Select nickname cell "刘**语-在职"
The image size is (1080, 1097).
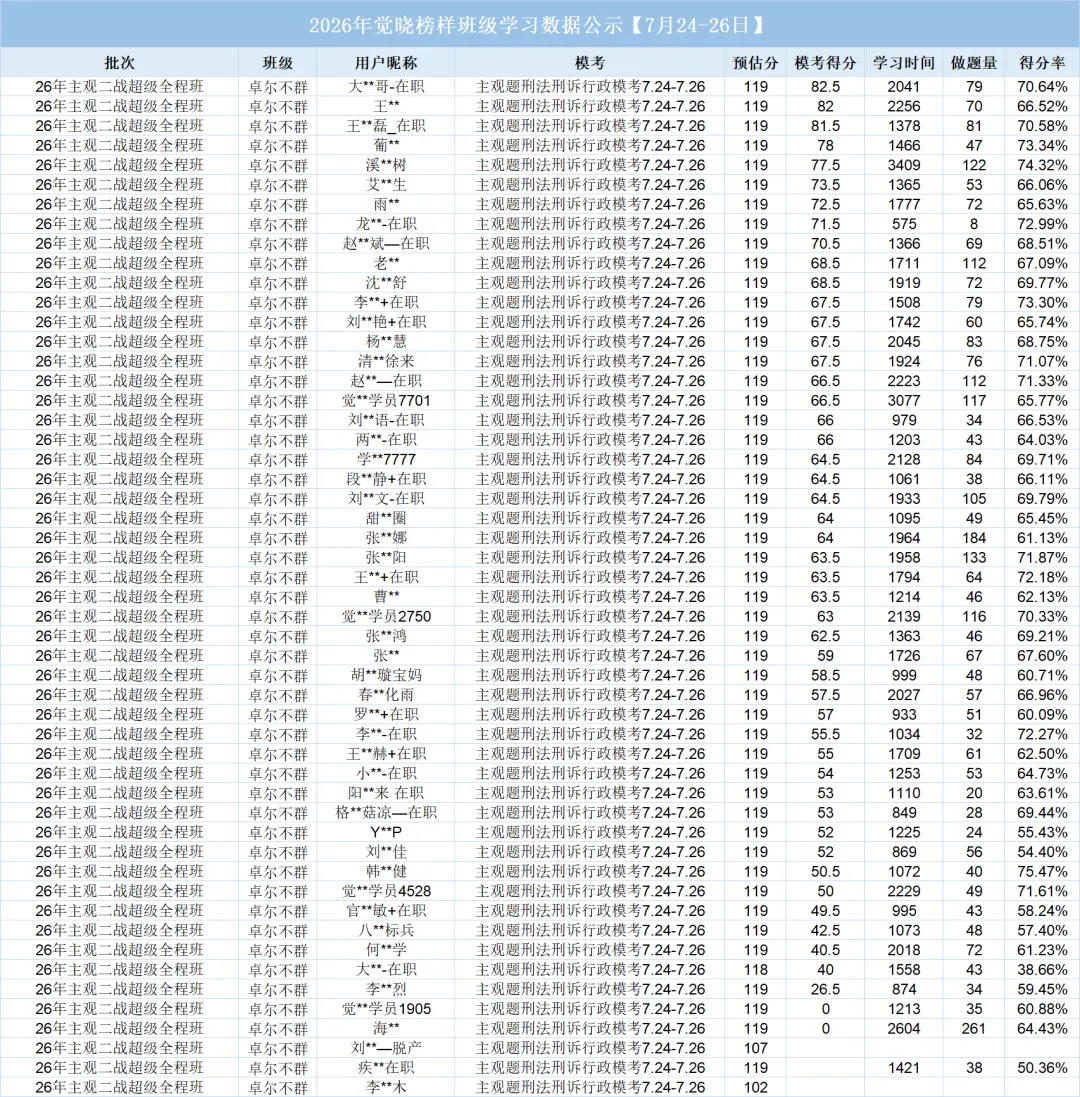(x=386, y=420)
